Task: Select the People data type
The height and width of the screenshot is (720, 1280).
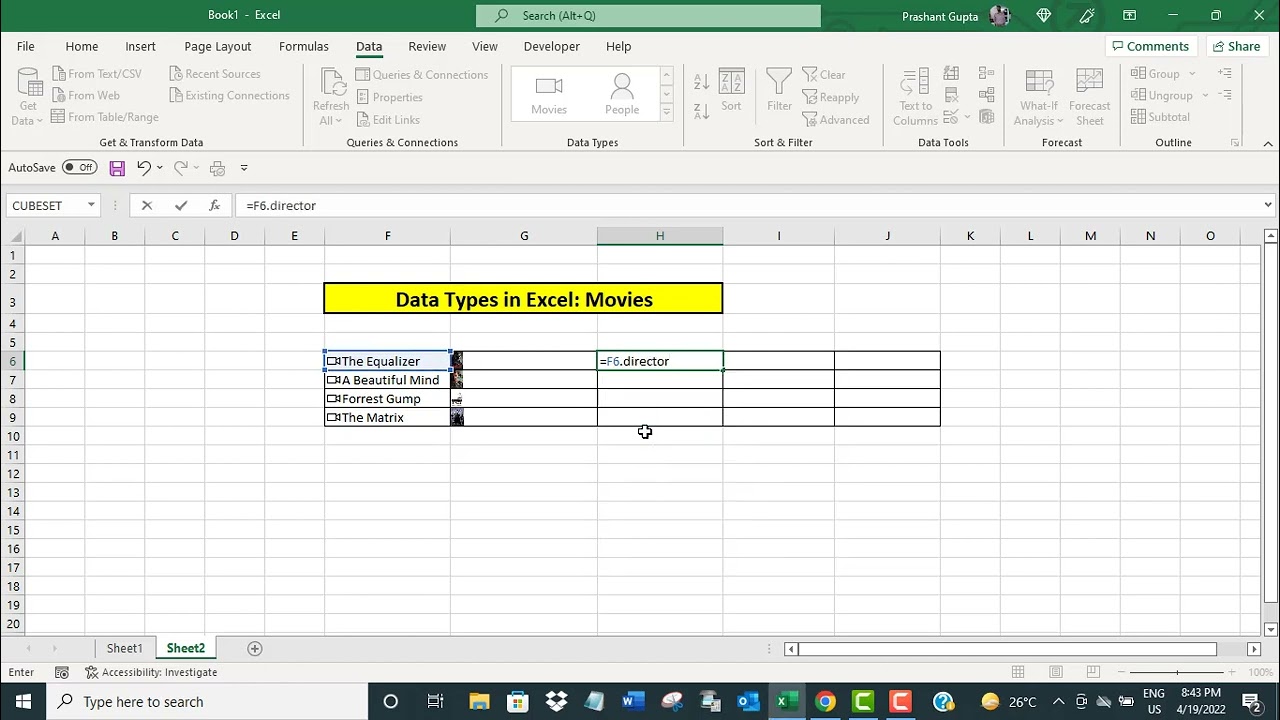Action: tap(622, 94)
